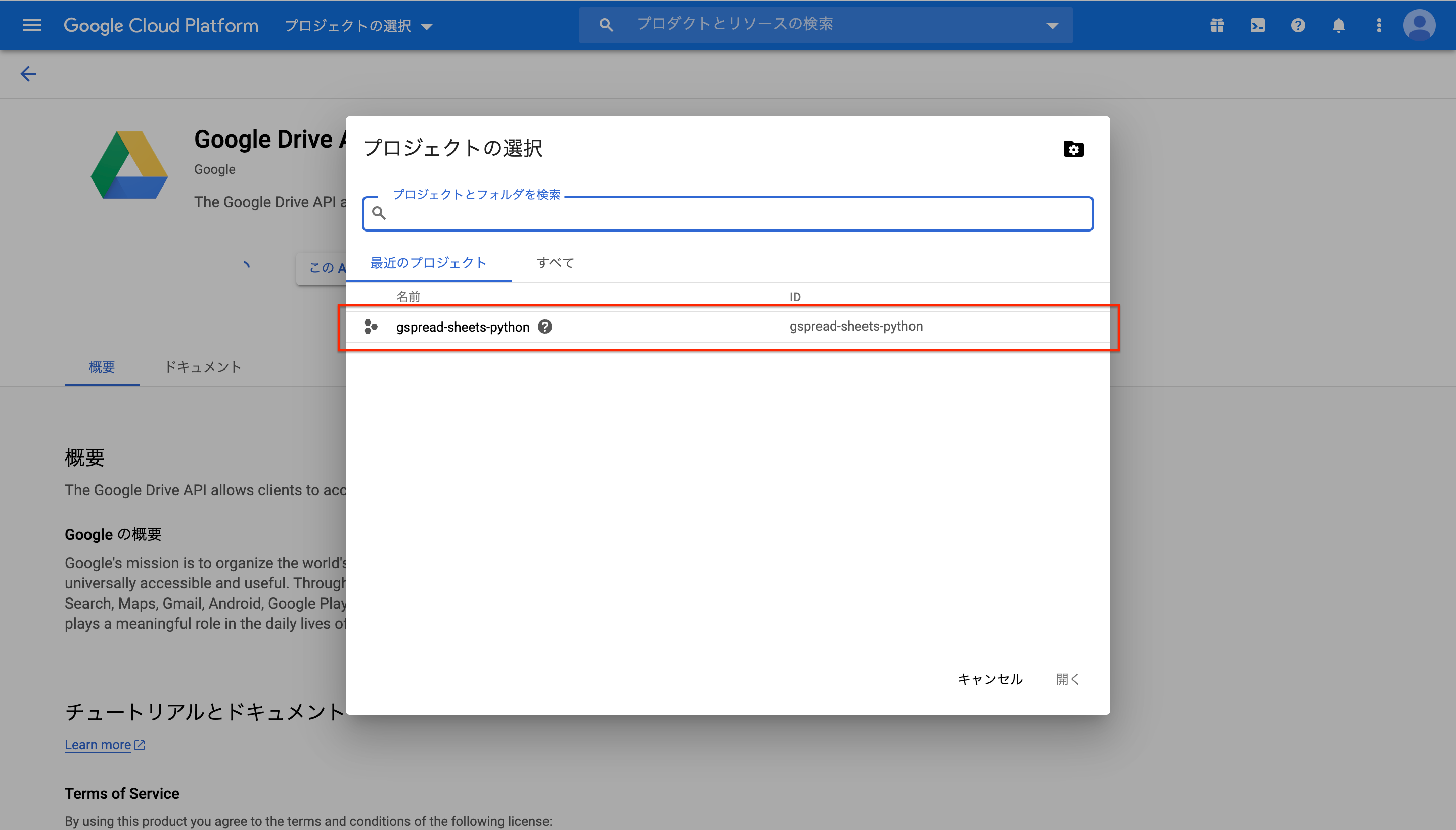
Task: Click the search magnifier in the project search field
Action: click(x=379, y=212)
